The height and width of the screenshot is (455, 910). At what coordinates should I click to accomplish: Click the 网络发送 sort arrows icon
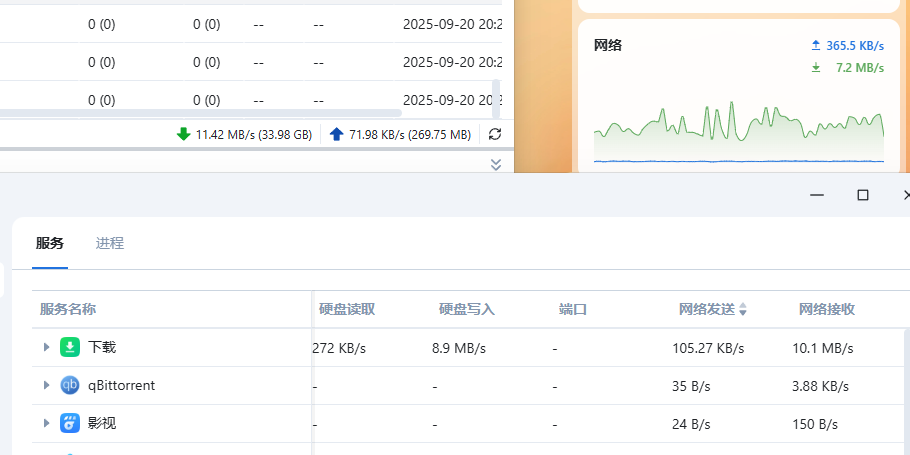742,310
